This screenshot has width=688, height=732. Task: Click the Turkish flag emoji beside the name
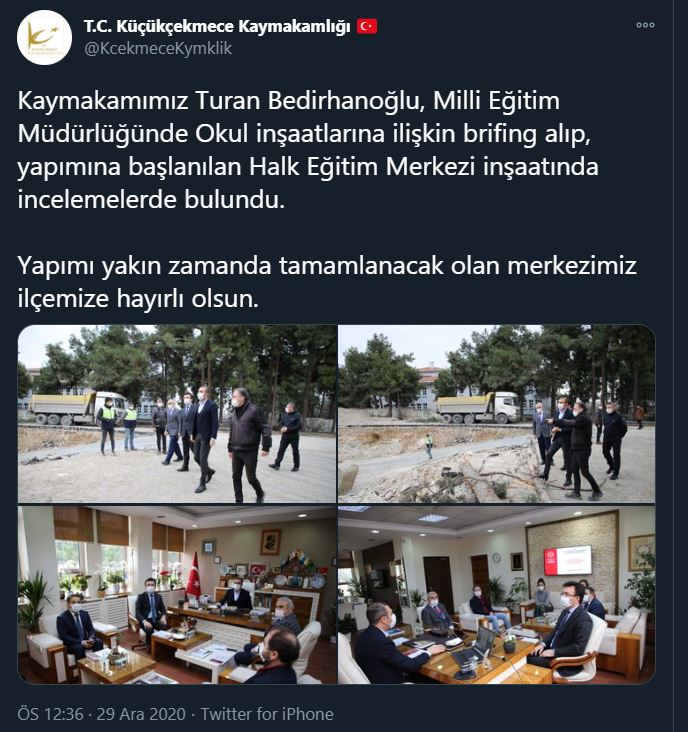coord(367,27)
